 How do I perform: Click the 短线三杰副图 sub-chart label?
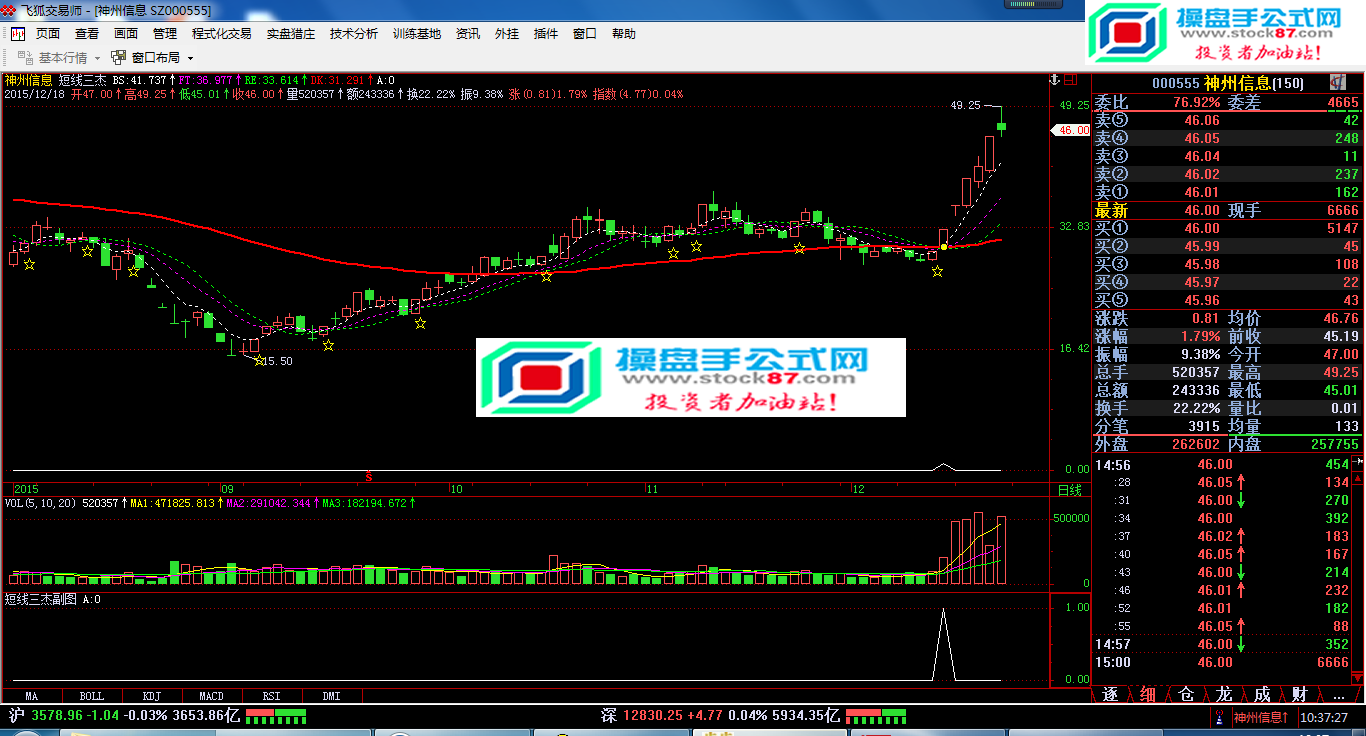click(40, 599)
